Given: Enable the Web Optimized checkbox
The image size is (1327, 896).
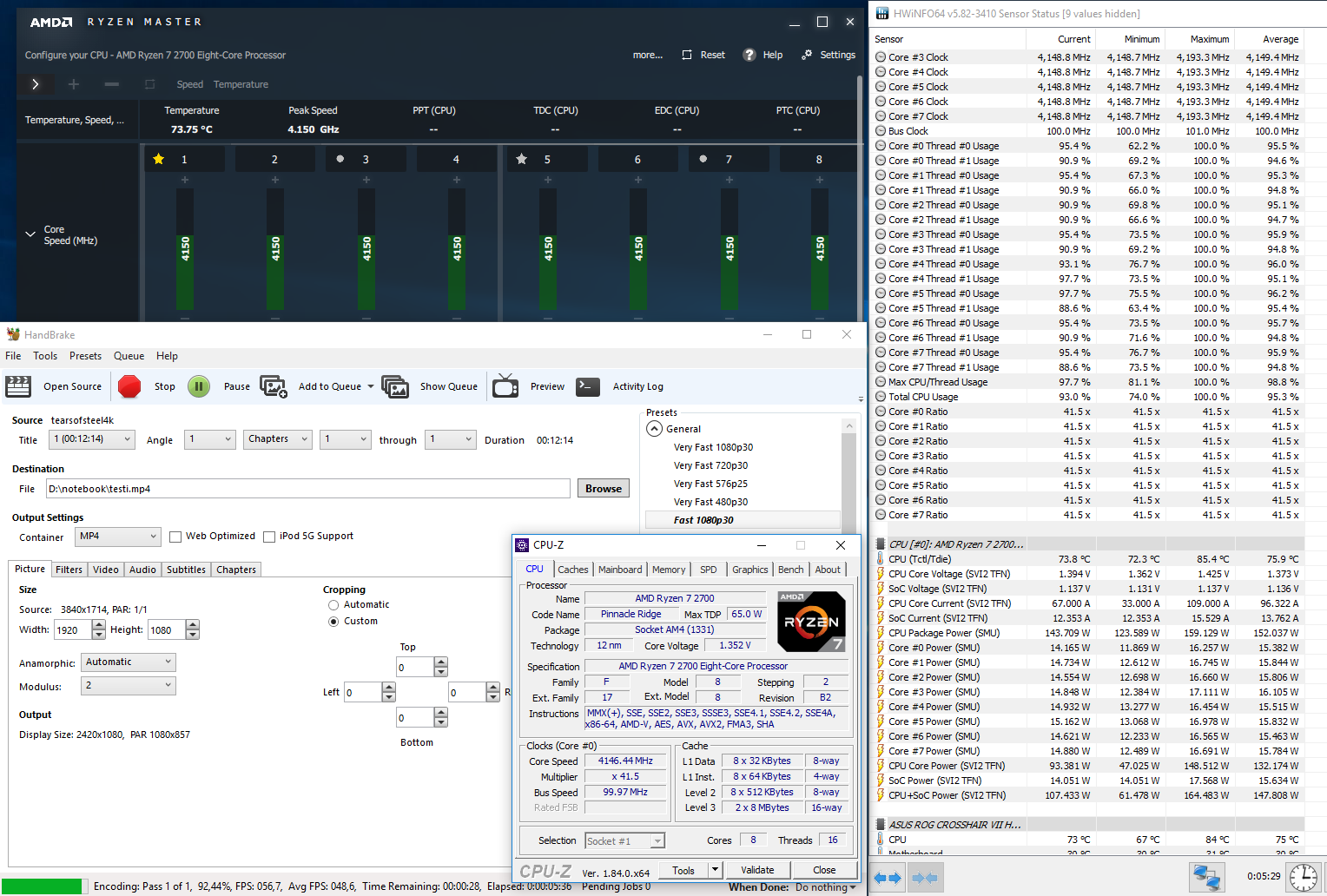Looking at the screenshot, I should coord(175,537).
